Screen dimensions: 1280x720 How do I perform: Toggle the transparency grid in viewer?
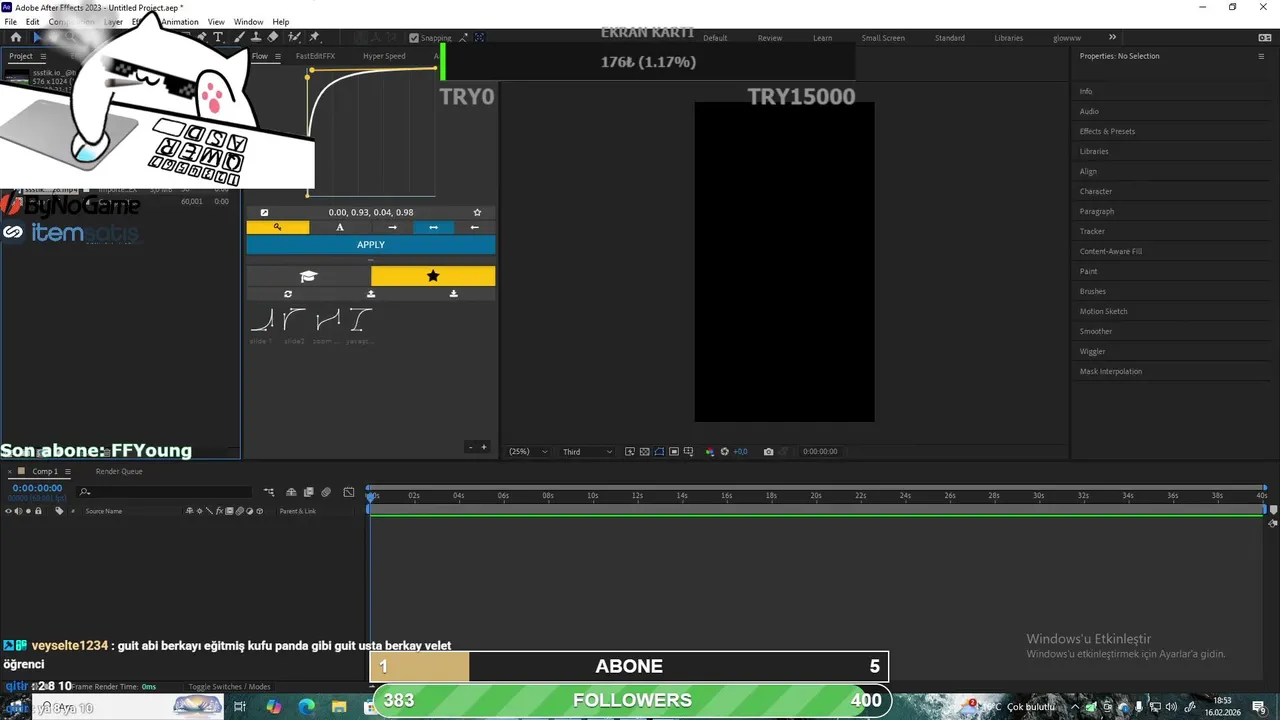(x=644, y=452)
